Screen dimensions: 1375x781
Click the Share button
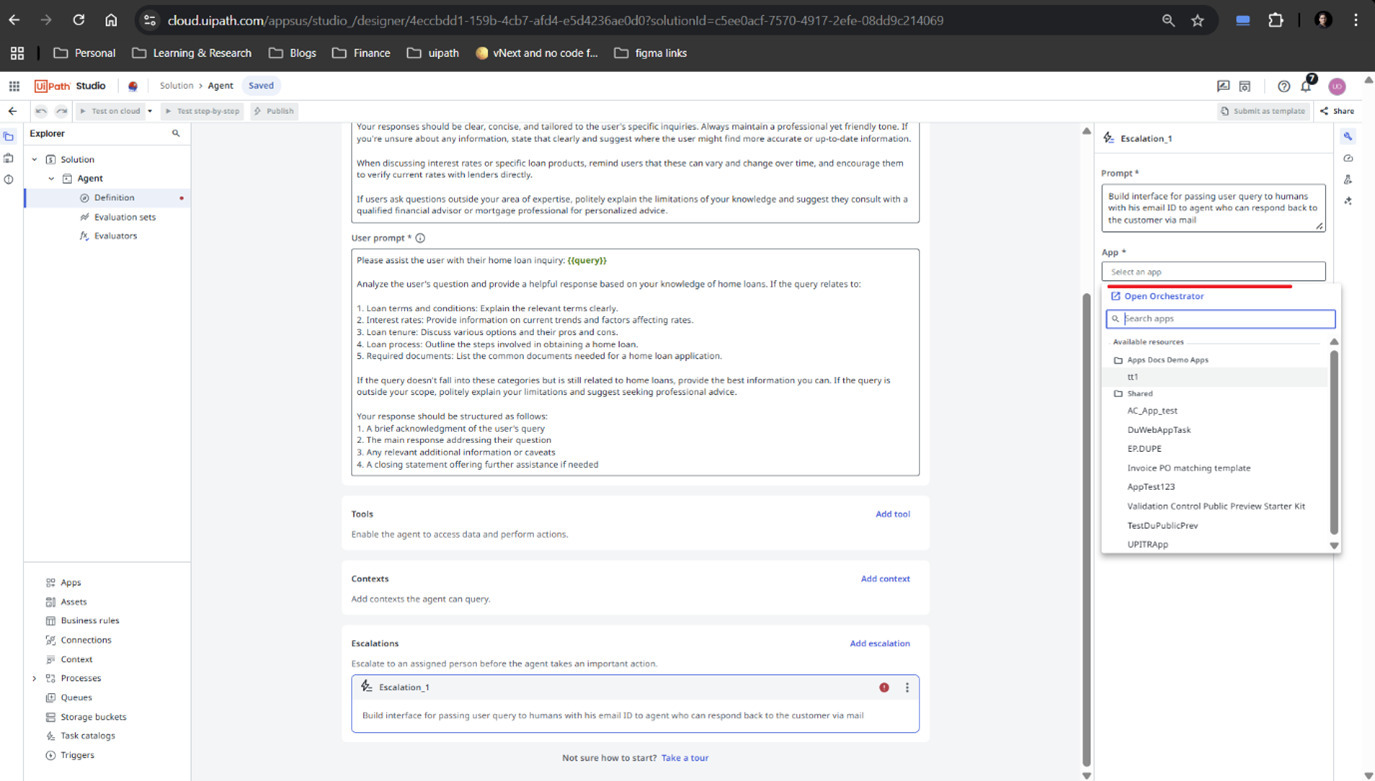(x=1337, y=111)
